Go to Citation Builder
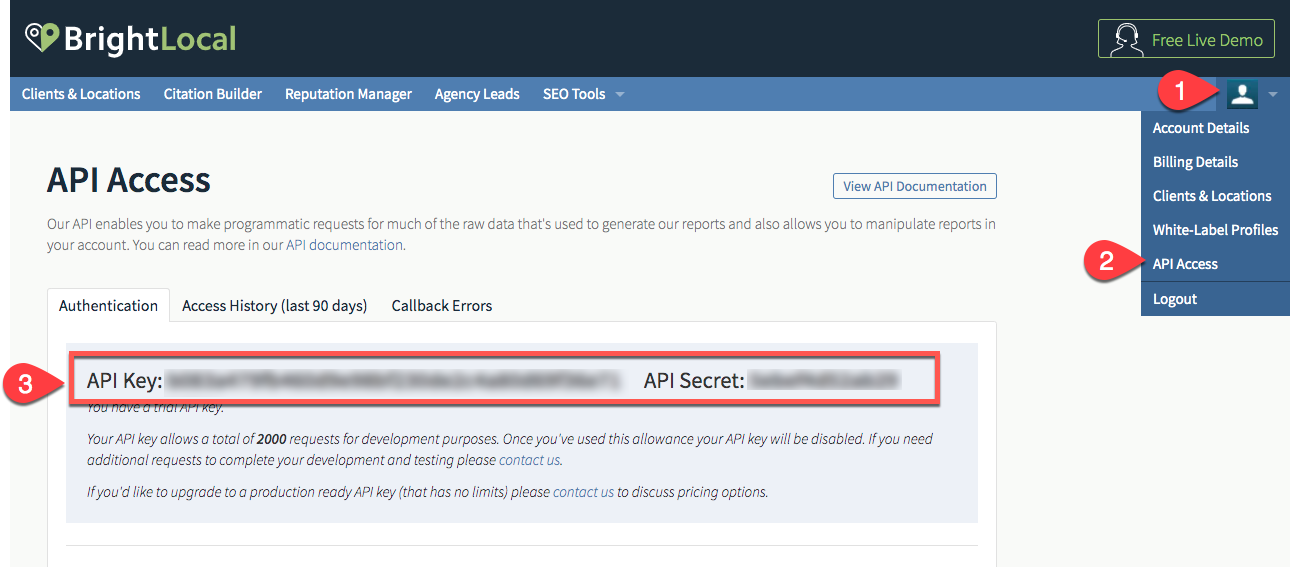The width and height of the screenshot is (1290, 567). point(213,94)
